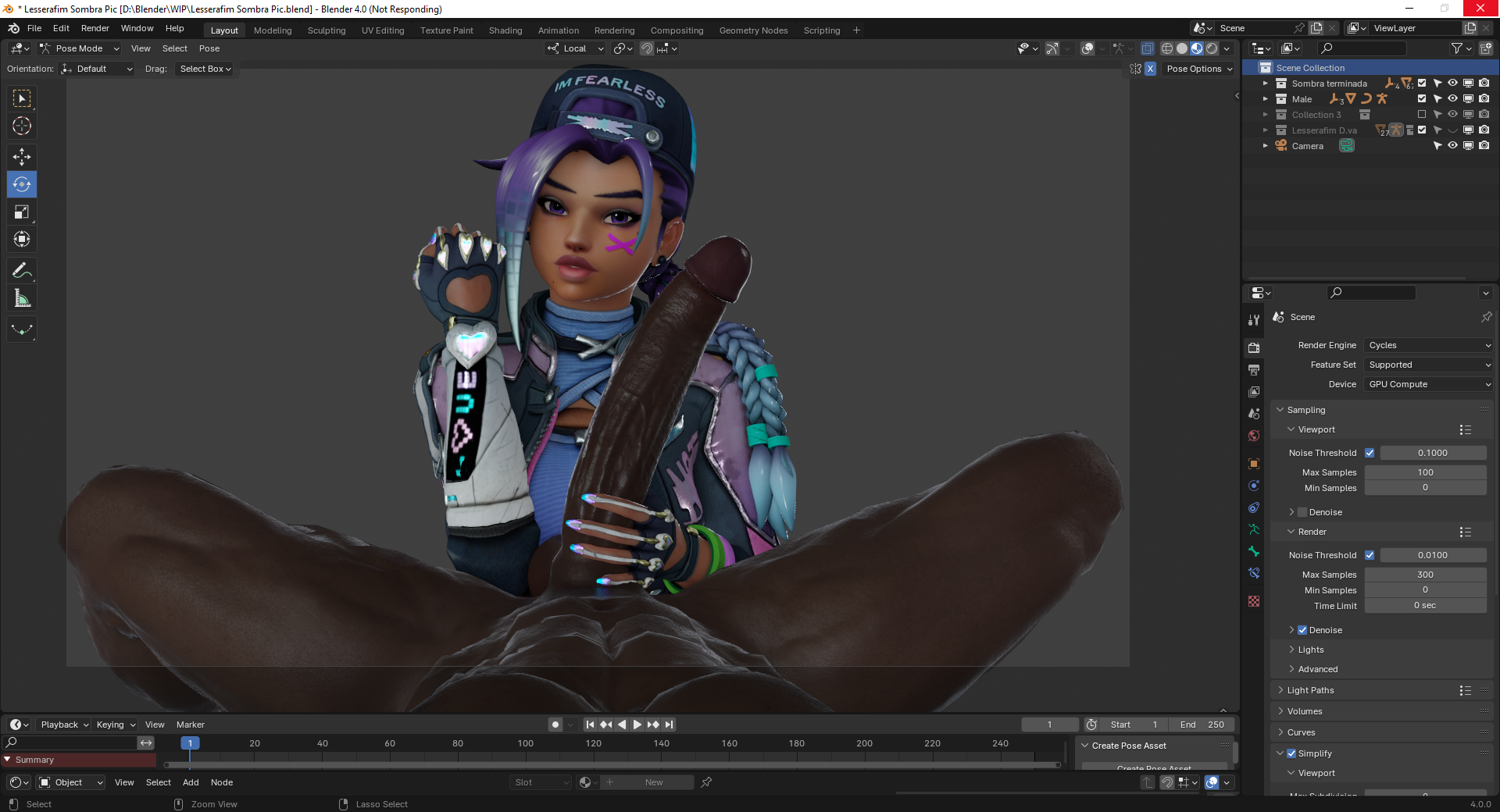Open the Render properties tab
Image resolution: width=1500 pixels, height=812 pixels.
[1254, 347]
